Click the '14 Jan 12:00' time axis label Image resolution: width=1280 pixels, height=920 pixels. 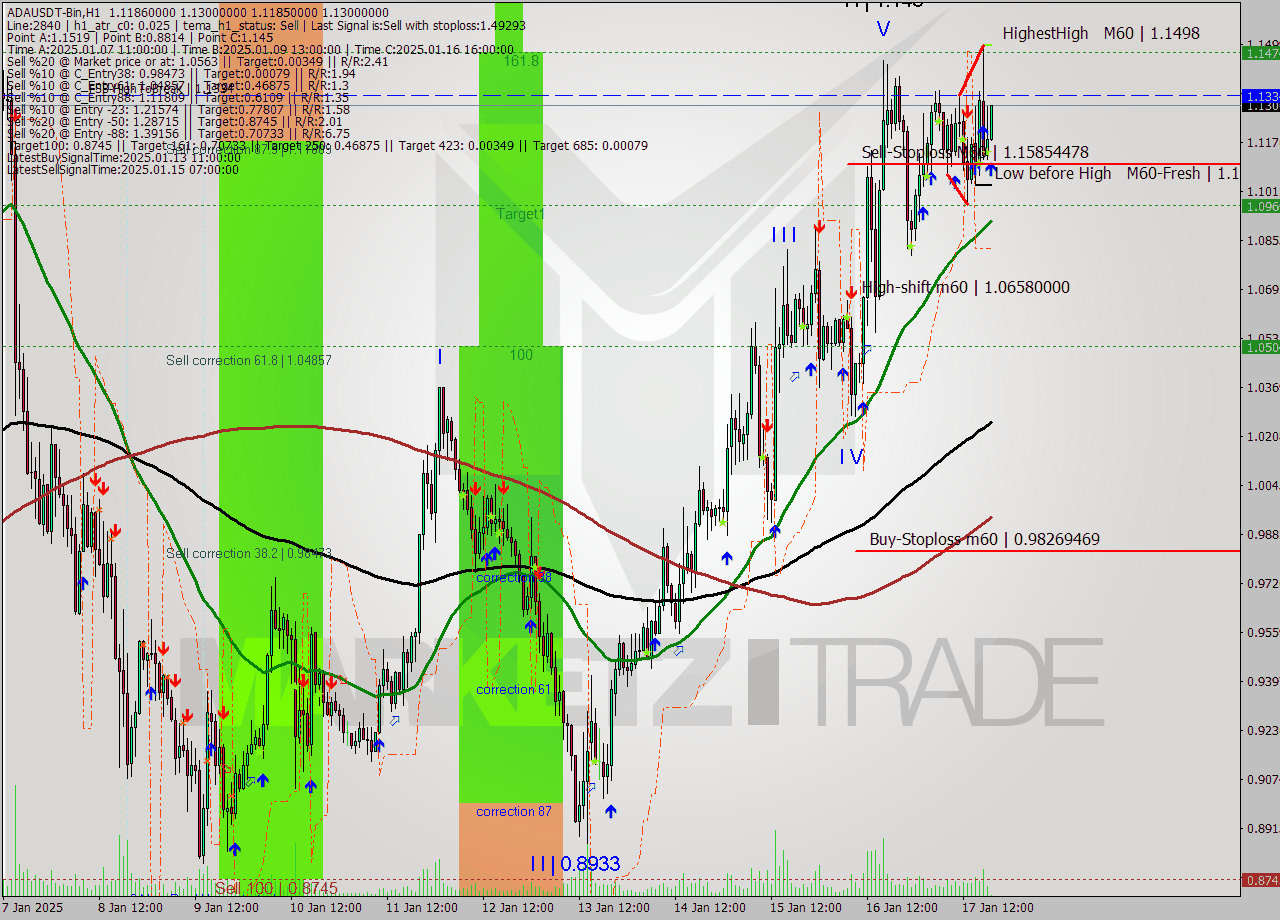710,908
